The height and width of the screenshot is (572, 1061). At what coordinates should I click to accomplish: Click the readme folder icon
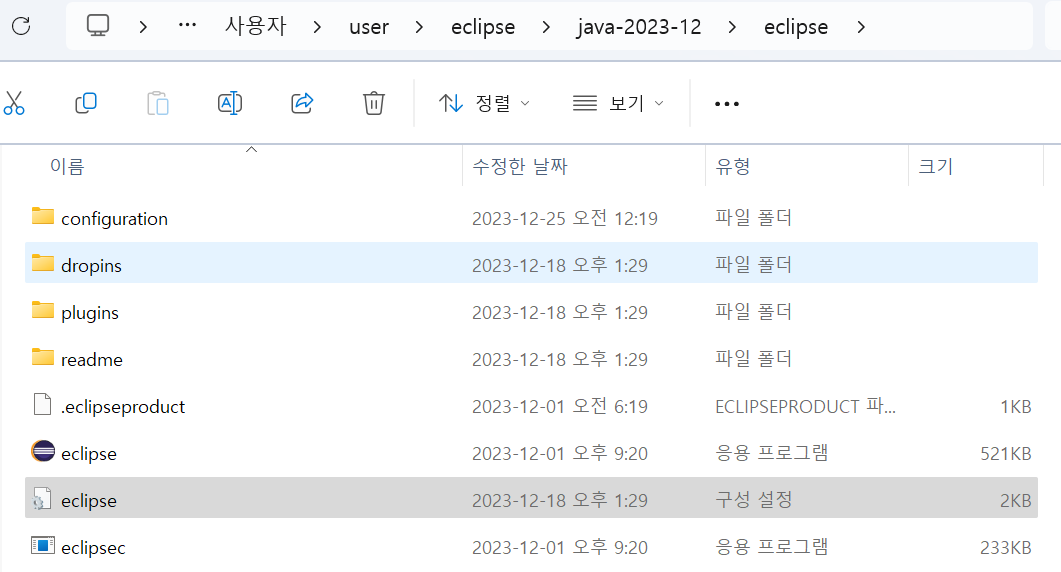43,357
